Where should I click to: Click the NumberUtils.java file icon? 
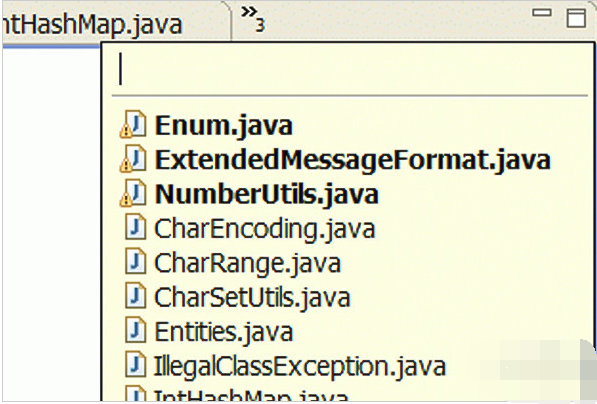pos(133,193)
